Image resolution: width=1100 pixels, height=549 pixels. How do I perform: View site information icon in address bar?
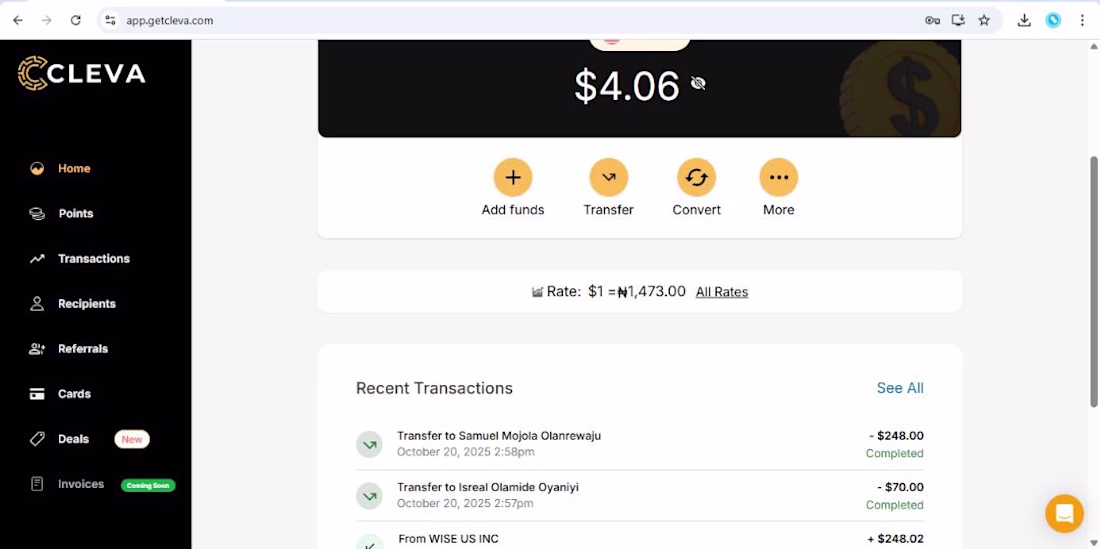110,20
